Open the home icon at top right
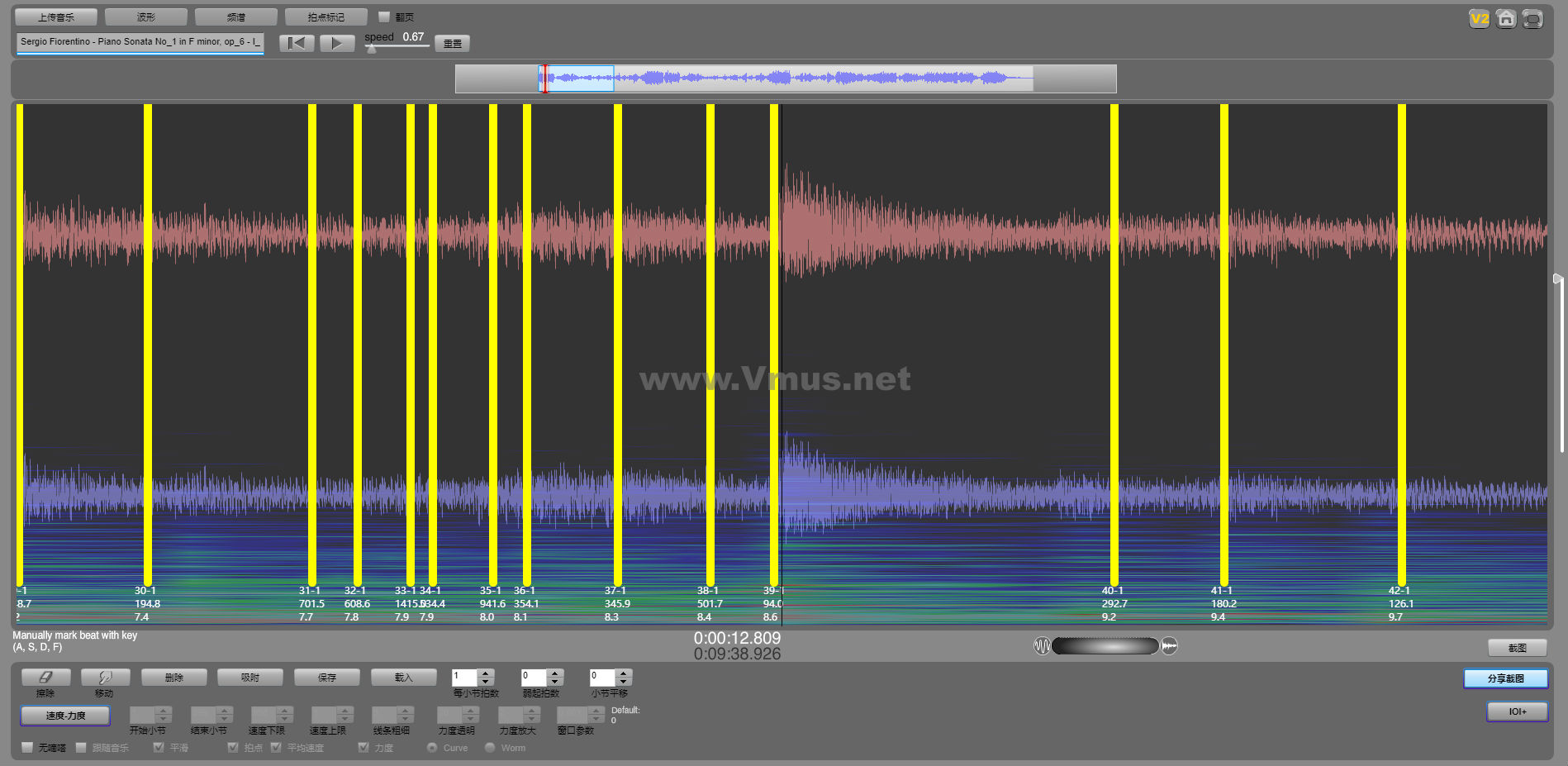1568x766 pixels. click(x=1506, y=19)
